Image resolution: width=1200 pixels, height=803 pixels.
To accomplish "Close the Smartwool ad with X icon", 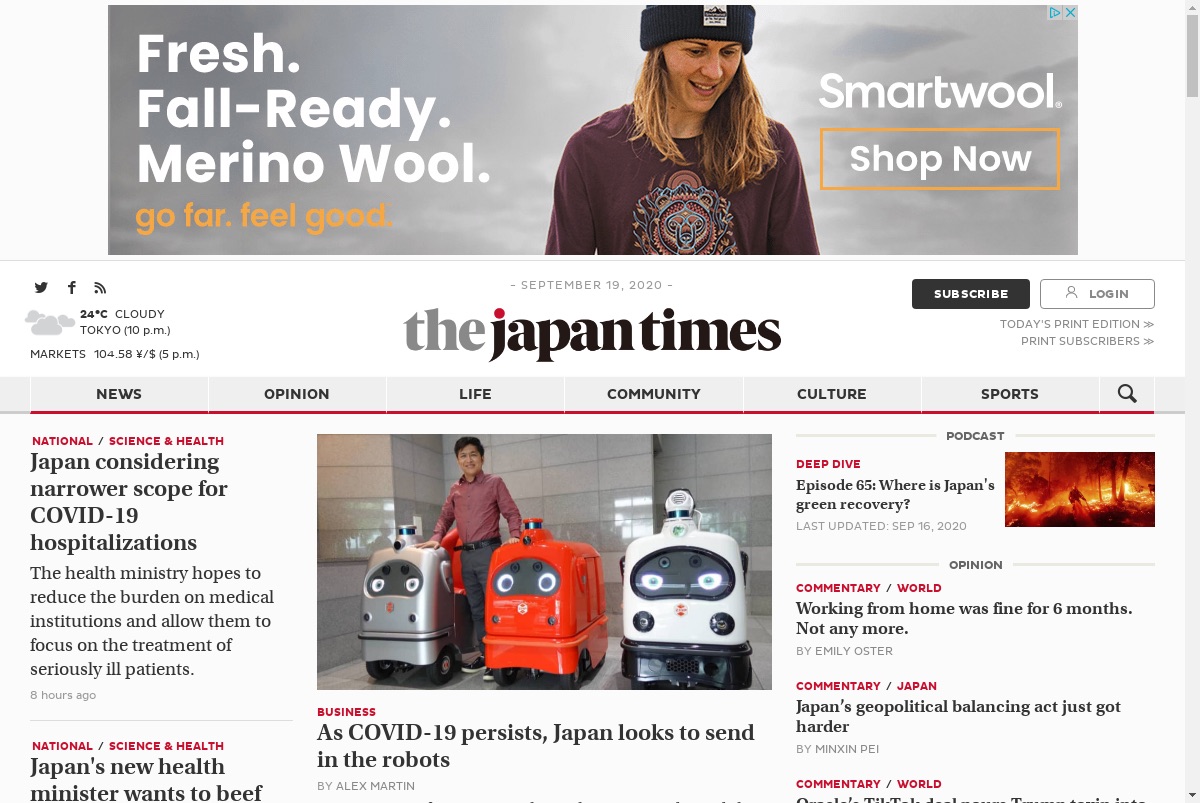I will tap(1070, 13).
